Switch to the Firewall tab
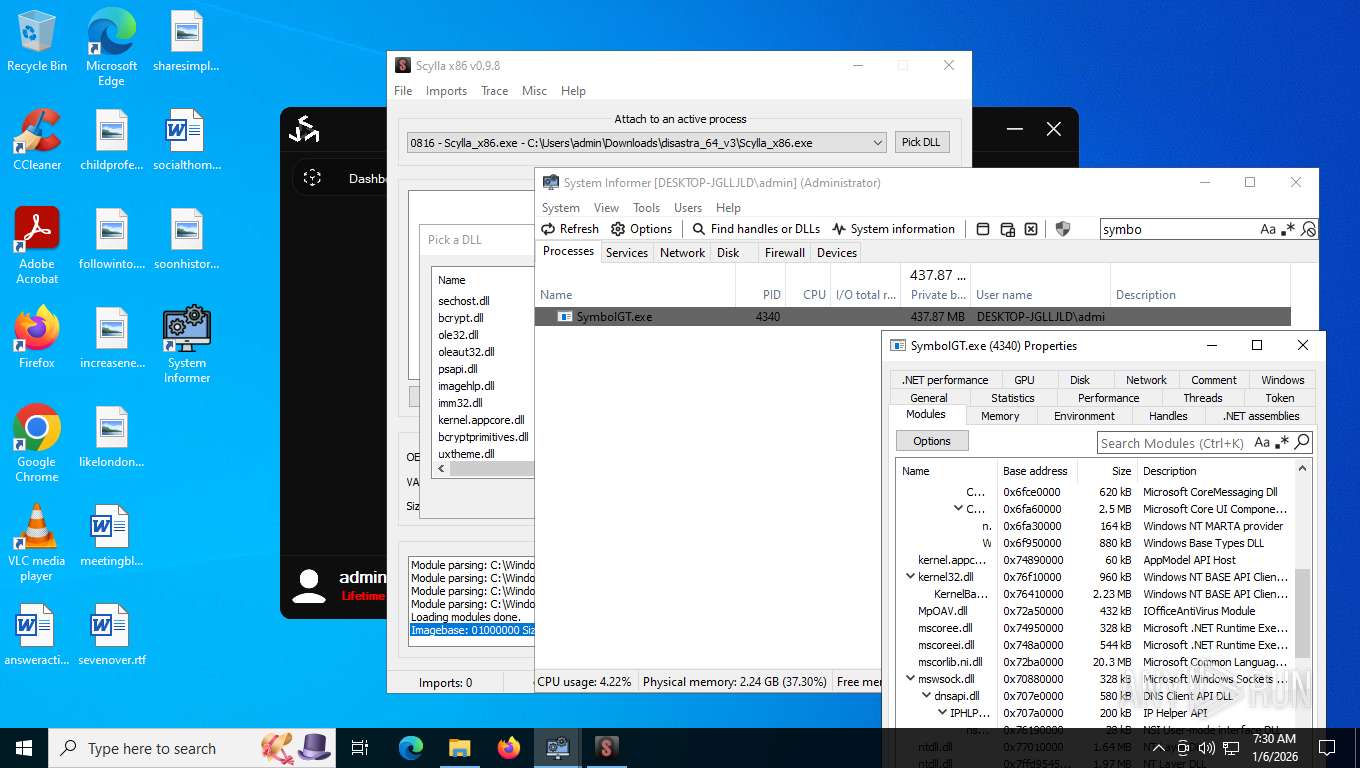 click(784, 253)
